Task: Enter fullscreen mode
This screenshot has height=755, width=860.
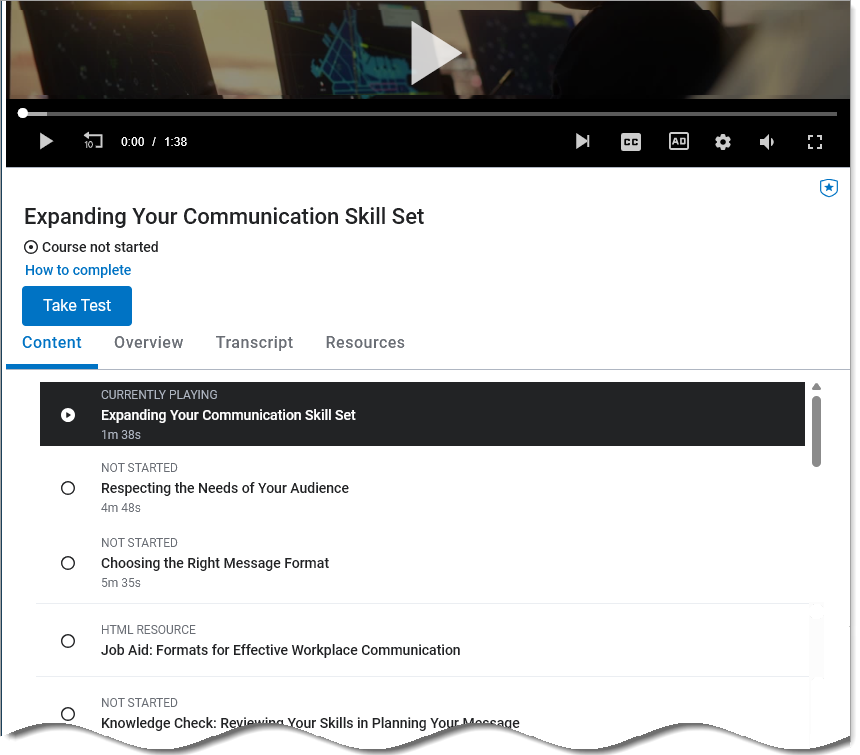Action: [x=815, y=141]
